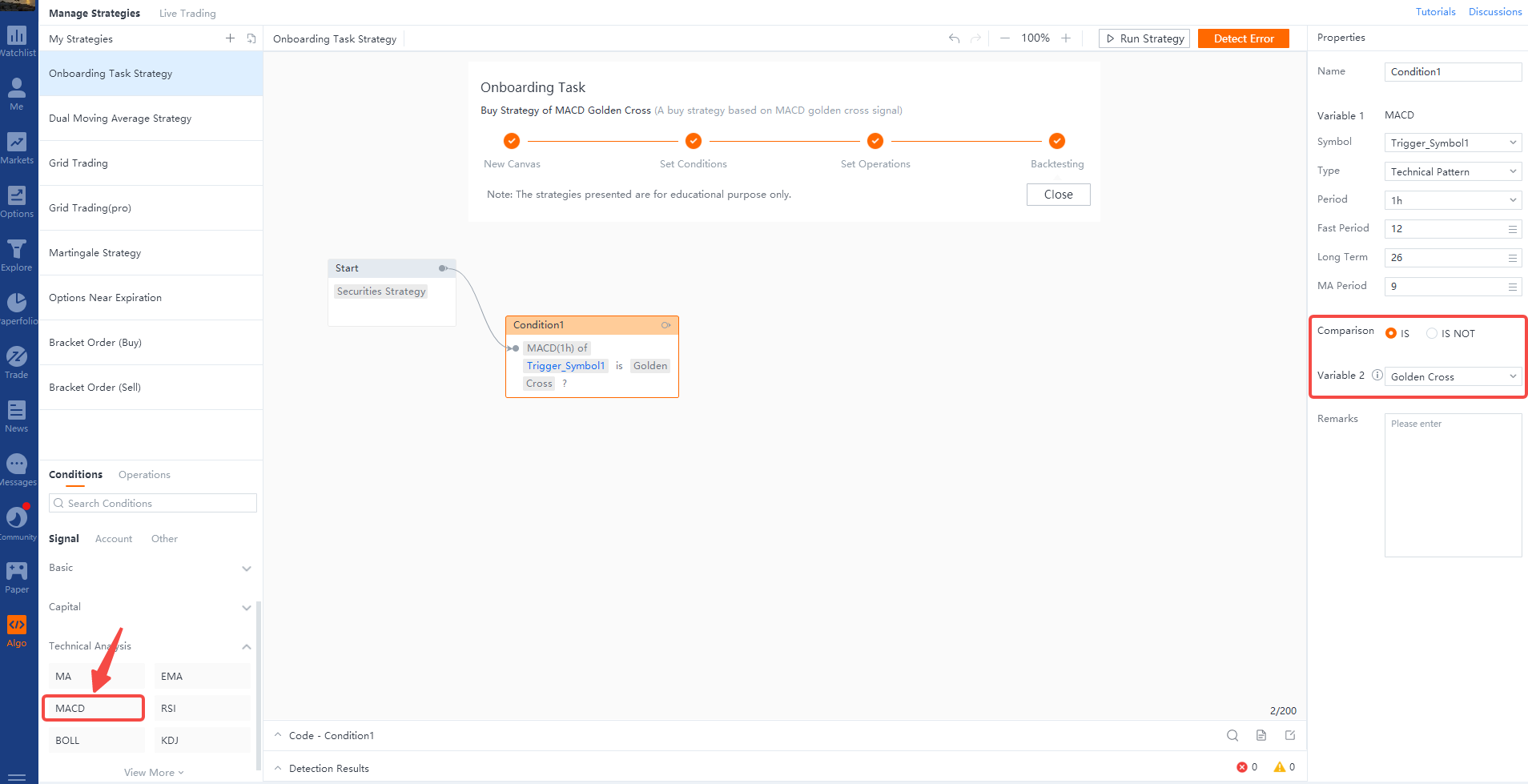Close the Onboarding Task panel
The width and height of the screenshot is (1528, 784).
coord(1058,195)
